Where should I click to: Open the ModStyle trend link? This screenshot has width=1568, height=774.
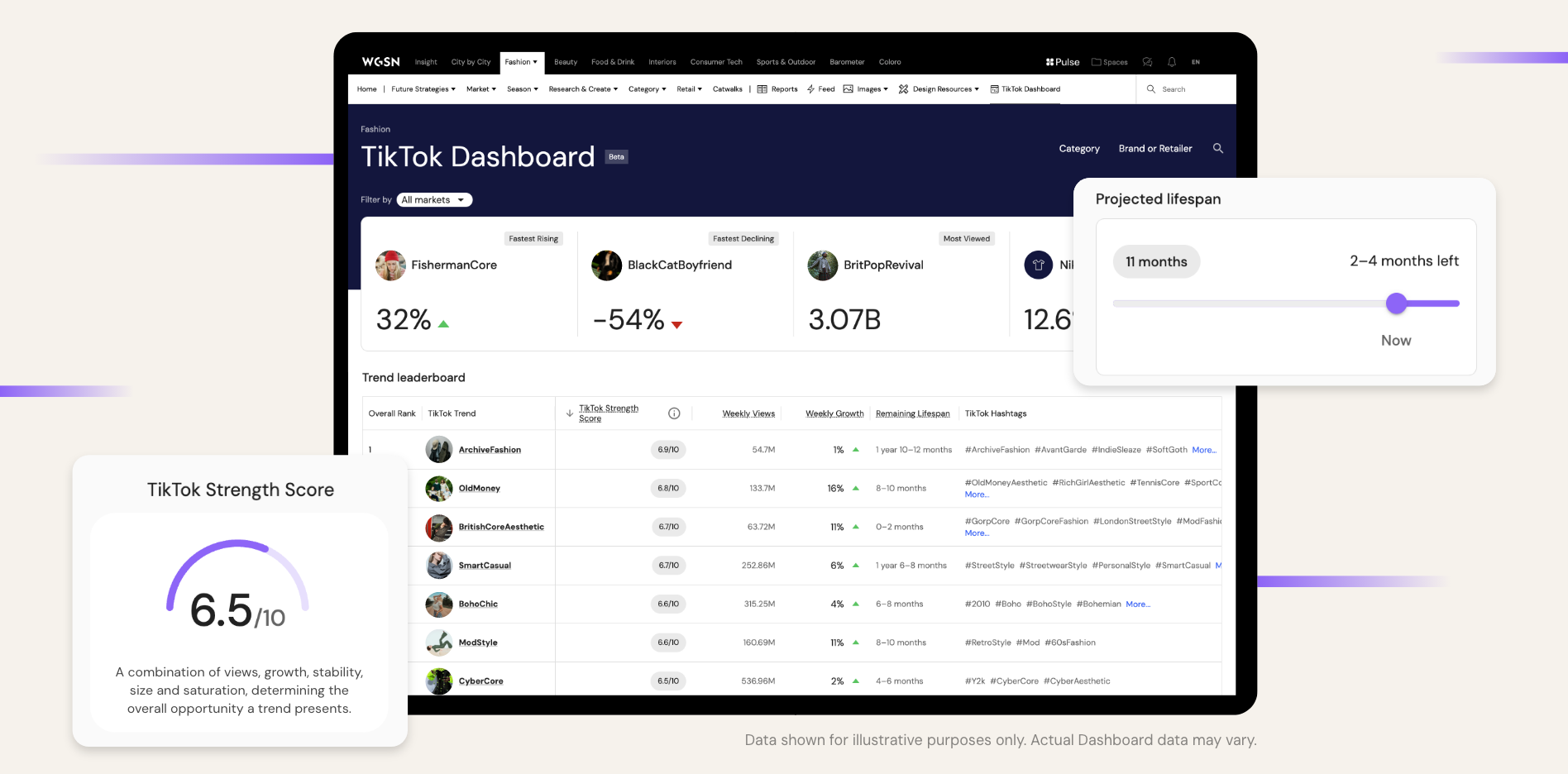[478, 643]
